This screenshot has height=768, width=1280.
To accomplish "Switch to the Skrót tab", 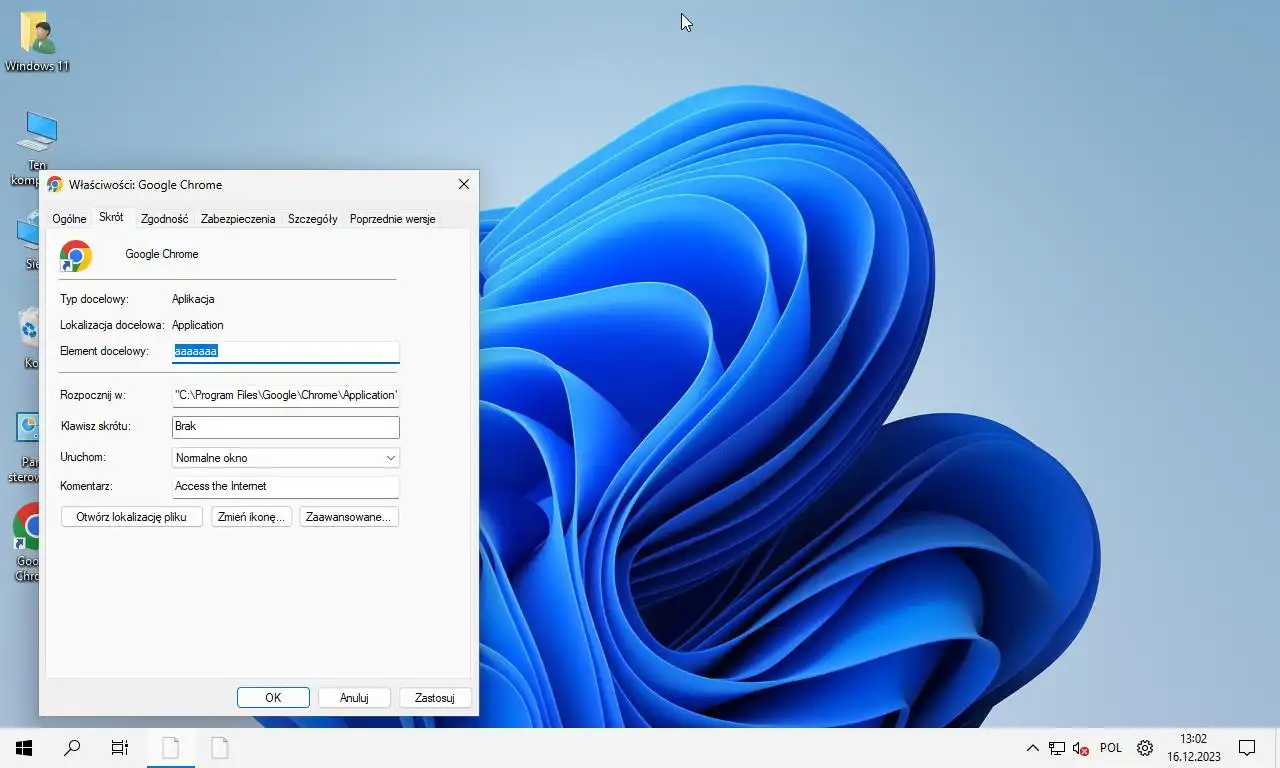I will pyautogui.click(x=111, y=217).
